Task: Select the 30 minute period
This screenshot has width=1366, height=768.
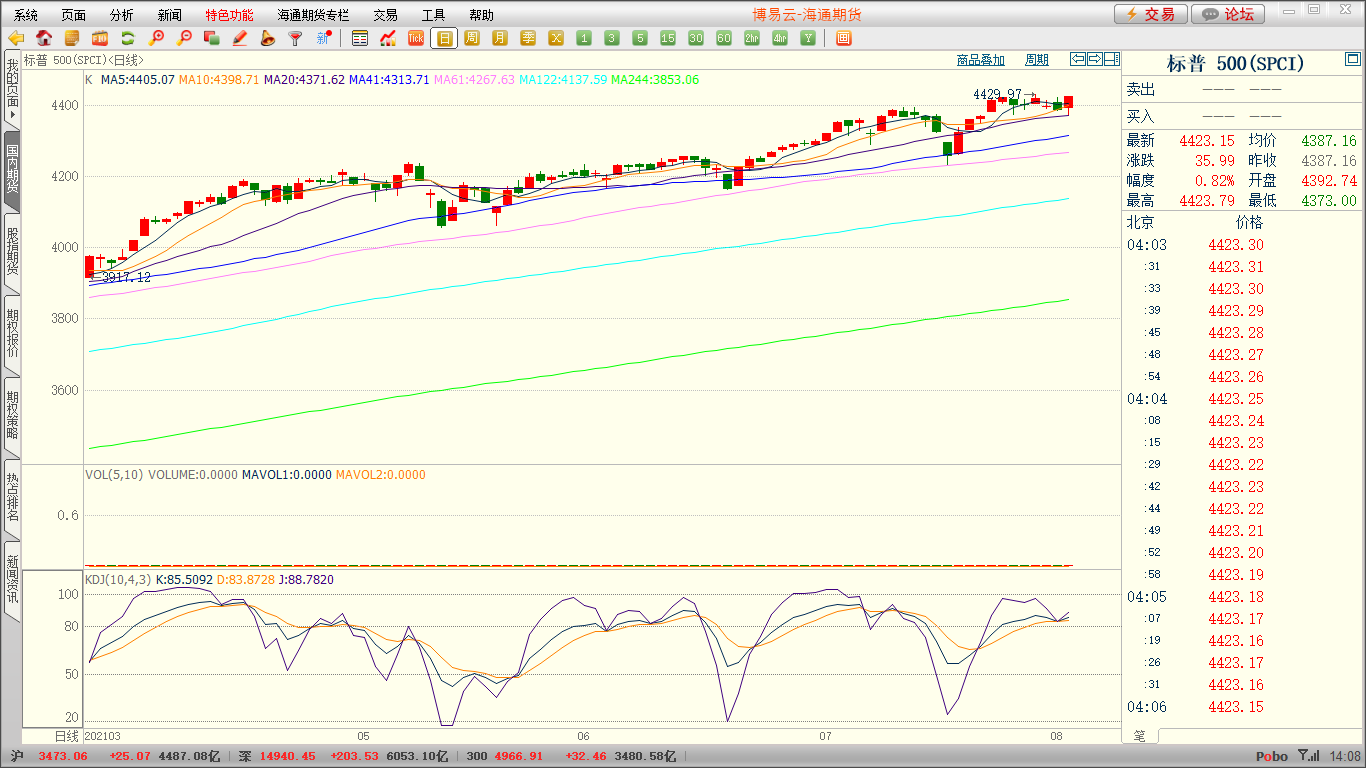Action: click(696, 38)
